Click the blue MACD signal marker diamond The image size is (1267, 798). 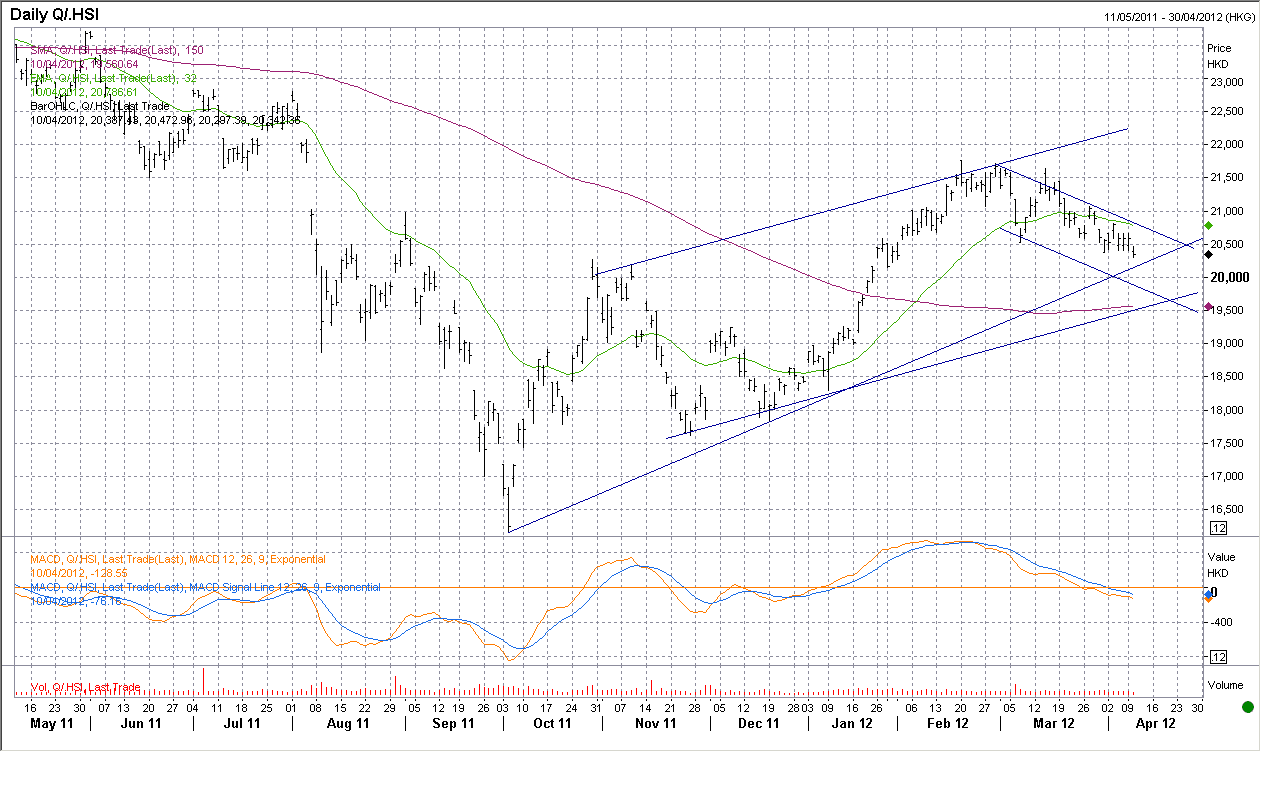pos(1207,593)
